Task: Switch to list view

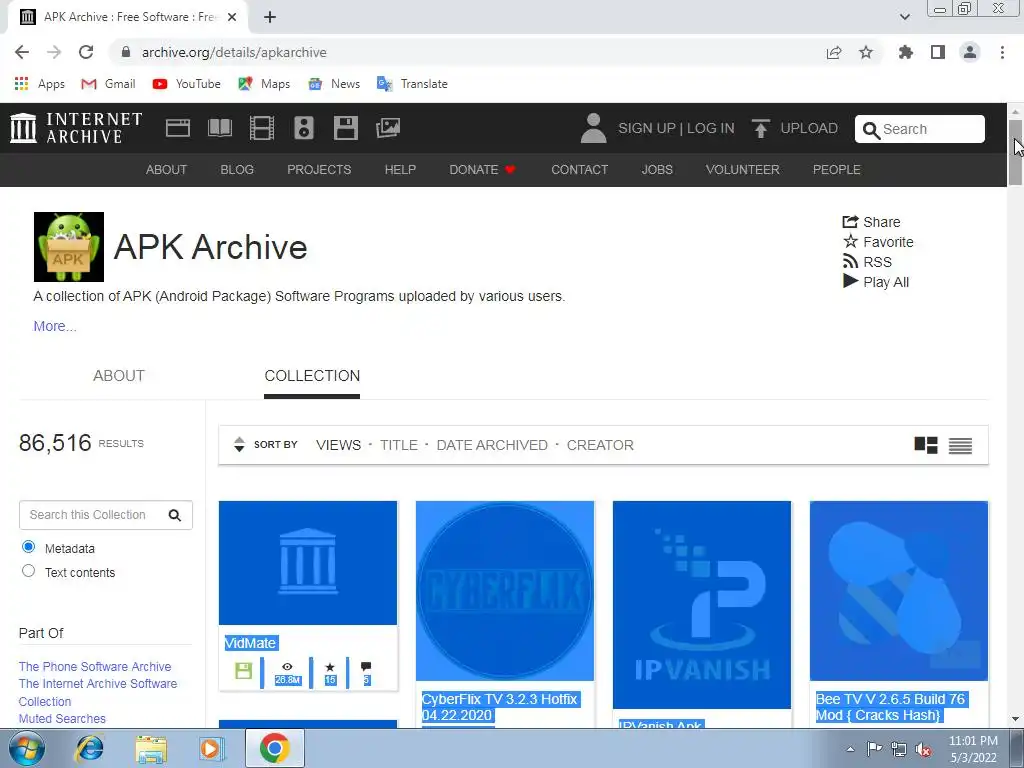Action: pyautogui.click(x=960, y=445)
